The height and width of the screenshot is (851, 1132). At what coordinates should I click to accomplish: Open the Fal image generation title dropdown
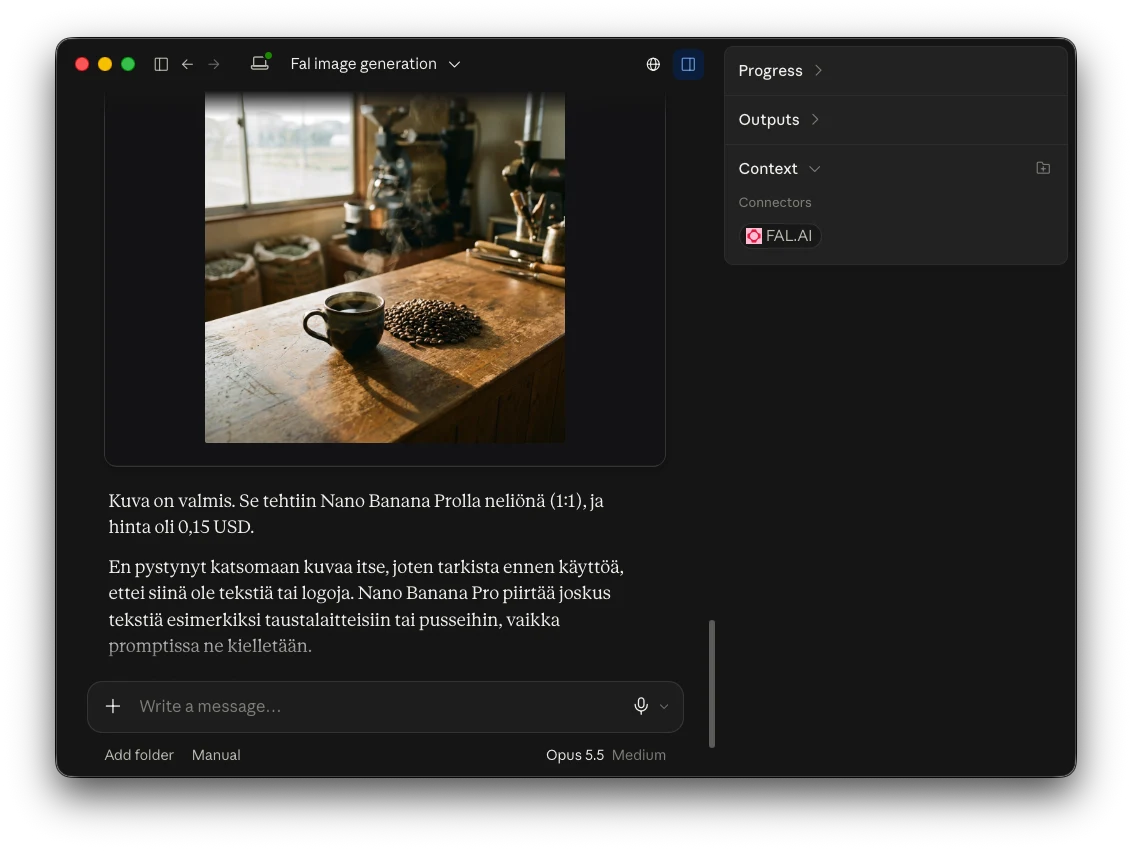(375, 64)
